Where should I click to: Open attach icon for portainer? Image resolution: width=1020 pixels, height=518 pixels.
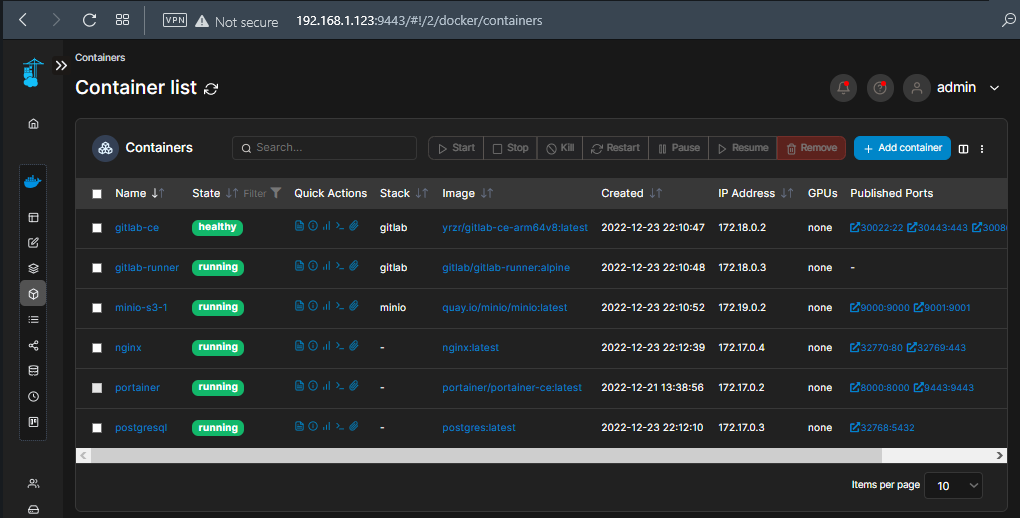coord(354,386)
